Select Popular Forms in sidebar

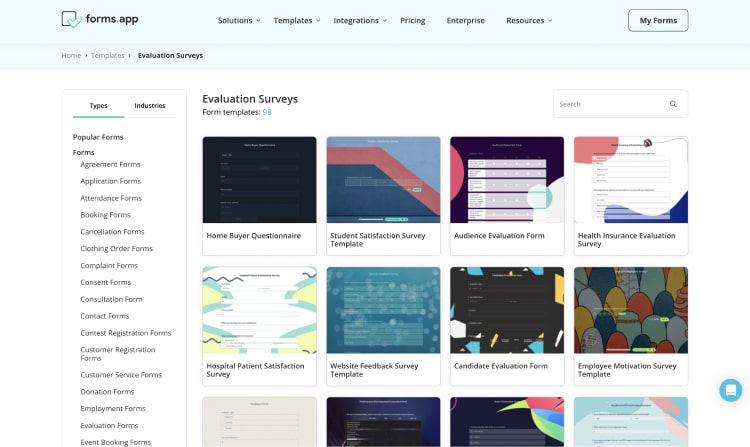pos(98,137)
